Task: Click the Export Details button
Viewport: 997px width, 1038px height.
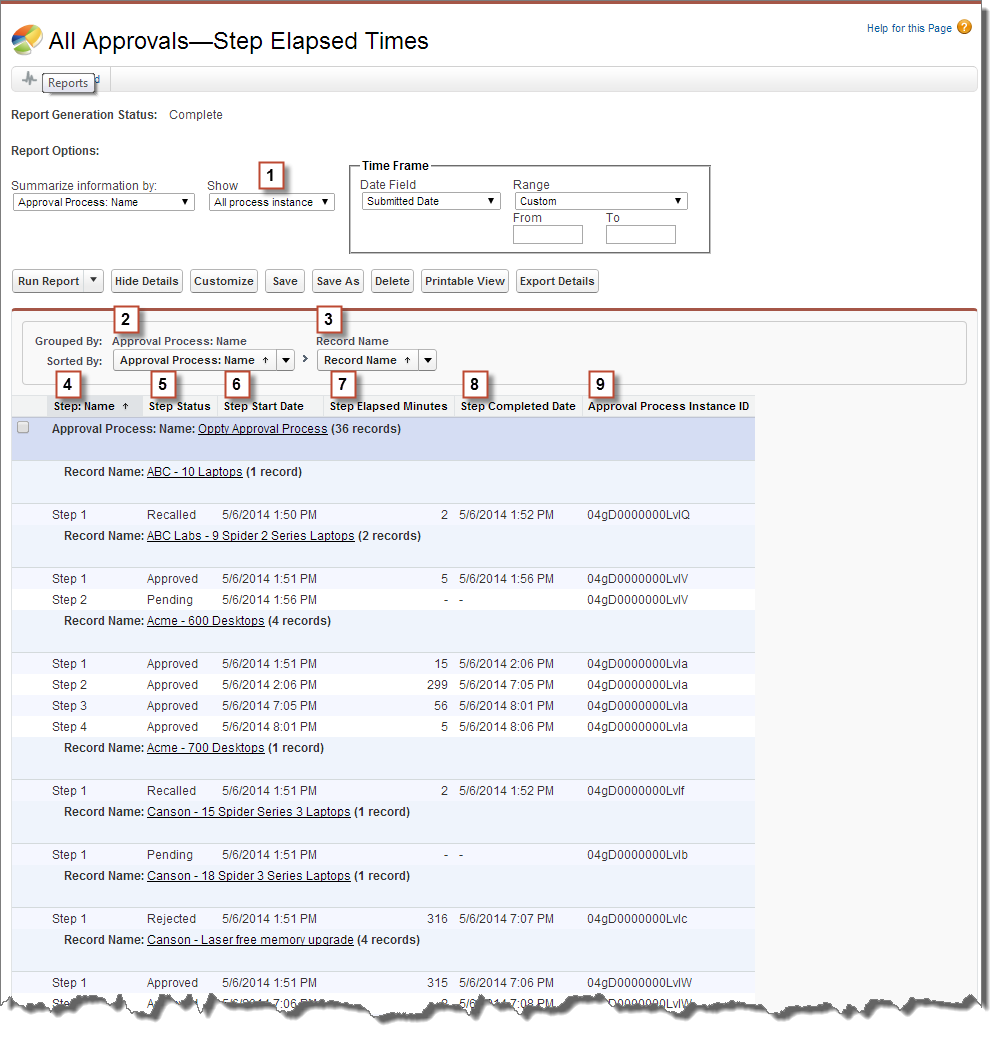Action: coord(557,281)
